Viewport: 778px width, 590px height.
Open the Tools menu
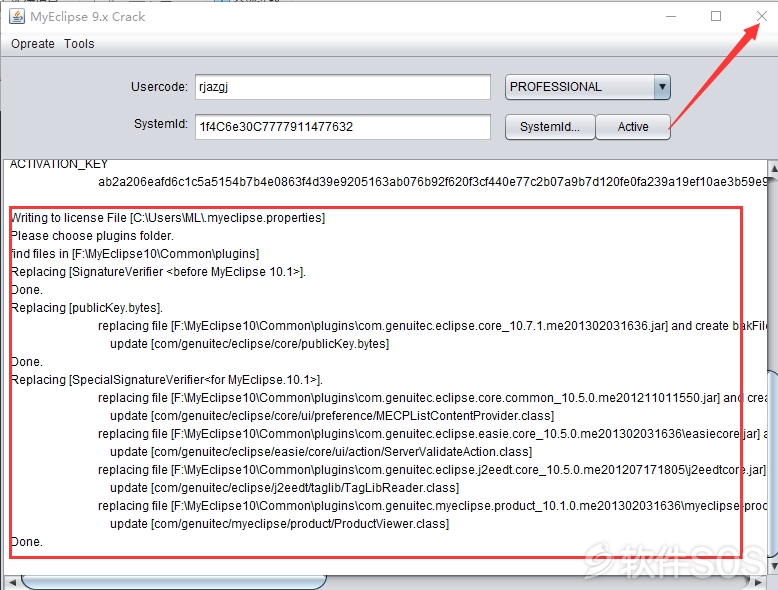(79, 44)
